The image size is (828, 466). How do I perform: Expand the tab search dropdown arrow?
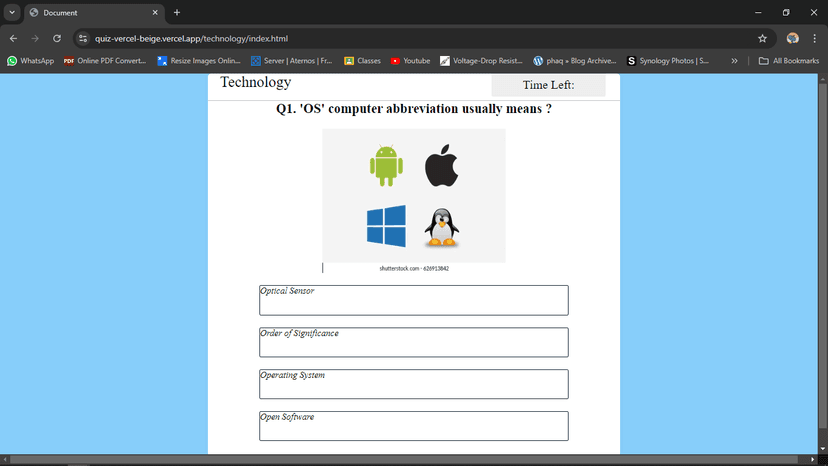pyautogui.click(x=12, y=12)
